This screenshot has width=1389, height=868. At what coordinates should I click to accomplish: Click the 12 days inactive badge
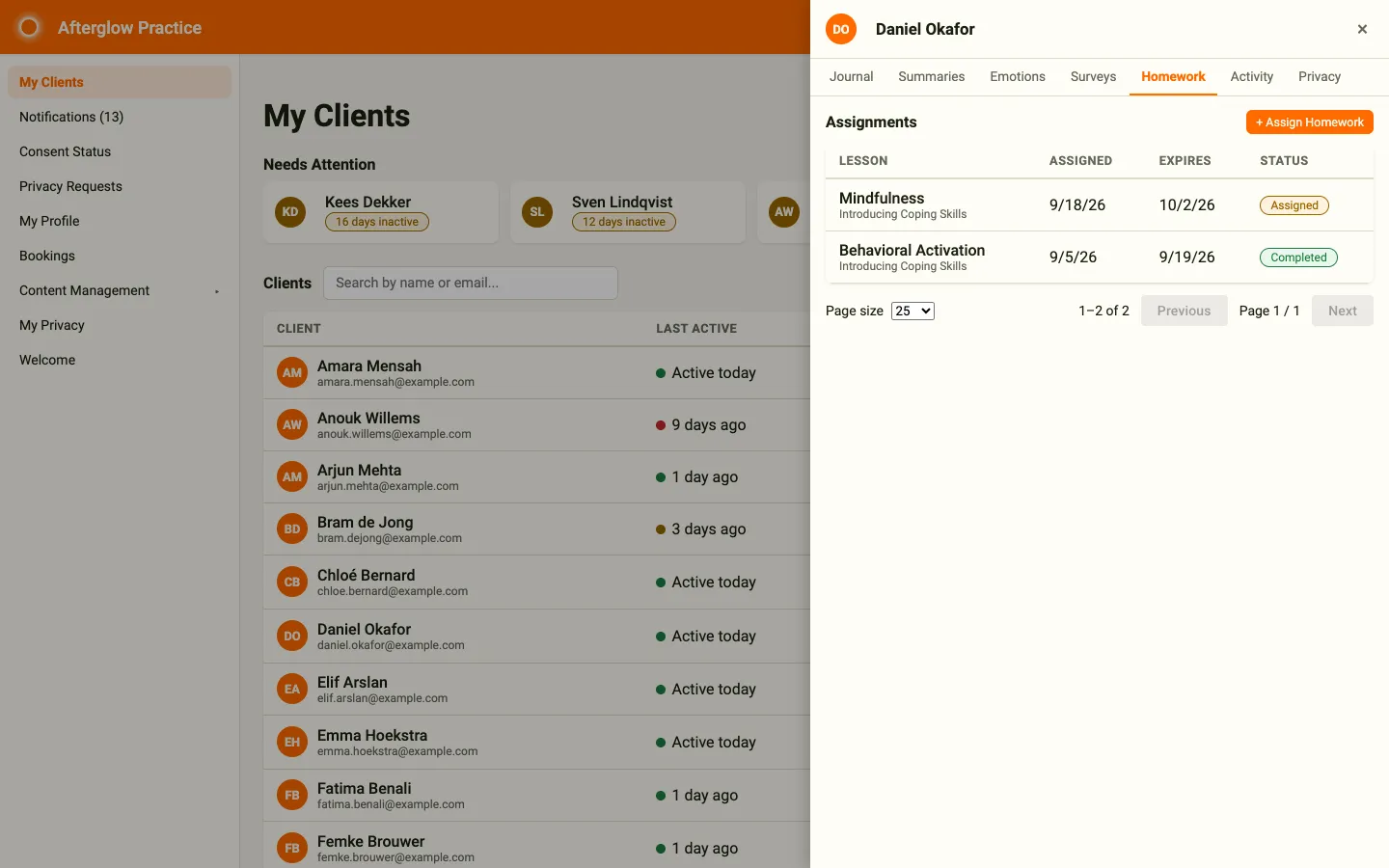point(624,222)
